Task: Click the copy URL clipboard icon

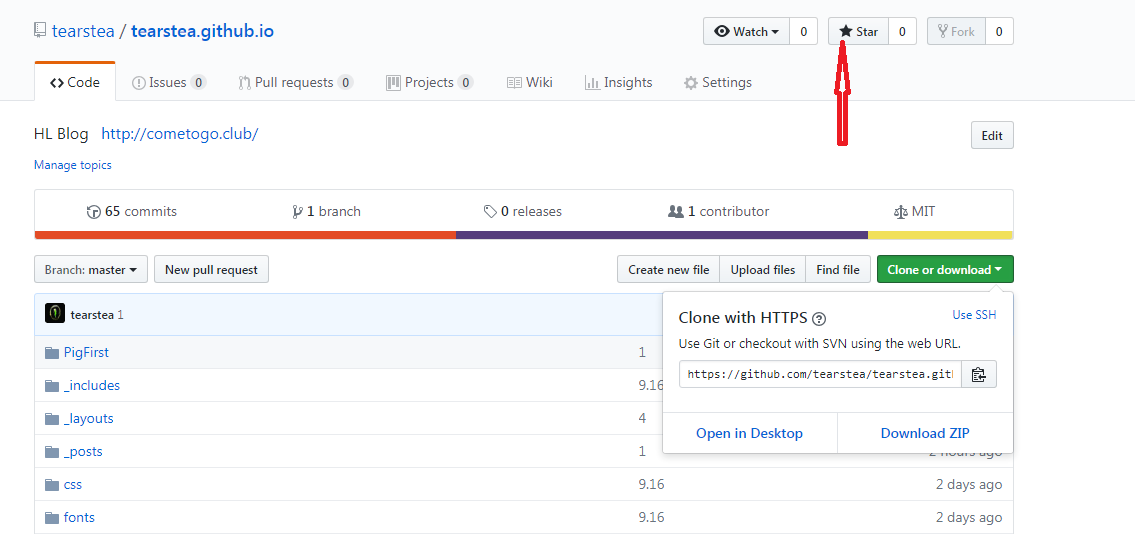Action: pos(979,374)
